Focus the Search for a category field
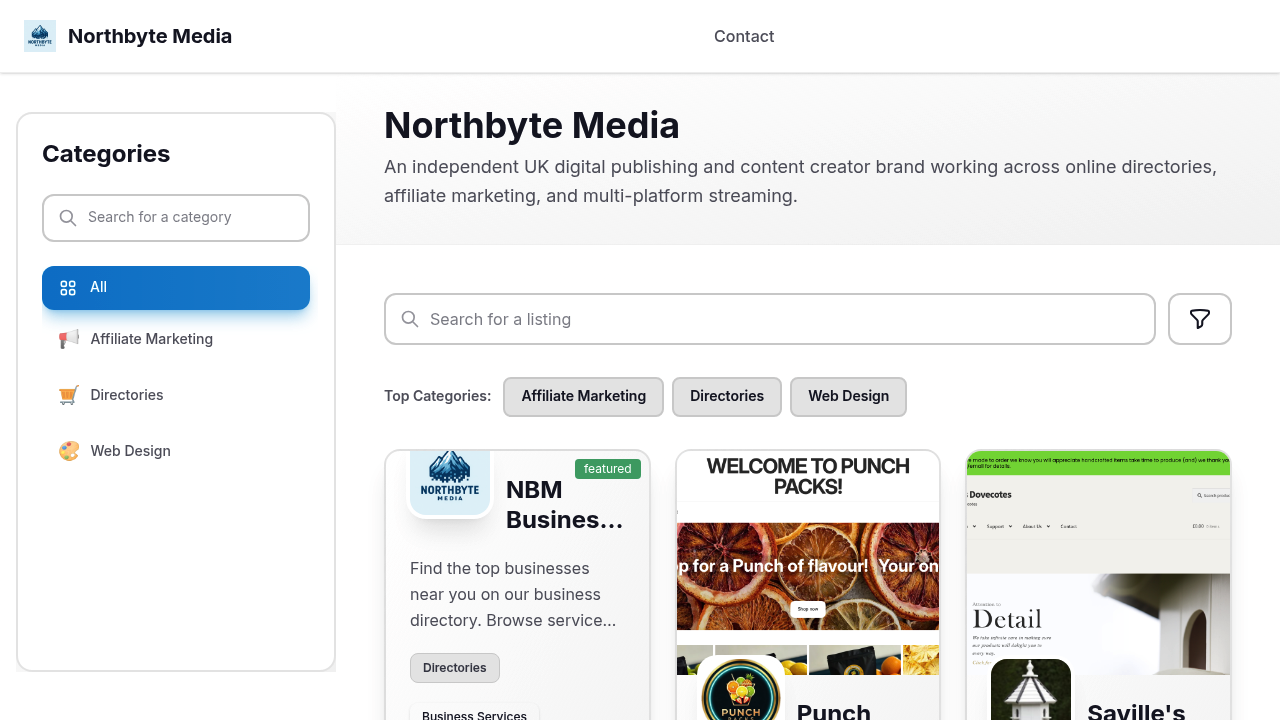The height and width of the screenshot is (720, 1280). point(176,218)
